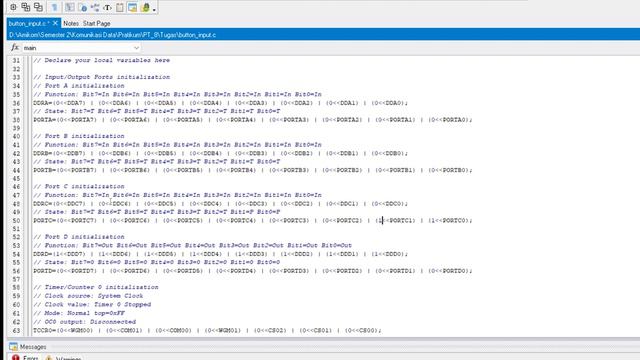Click comment '// Port A initialization'
The width and height of the screenshot is (640, 360).
pyautogui.click(x=79, y=86)
